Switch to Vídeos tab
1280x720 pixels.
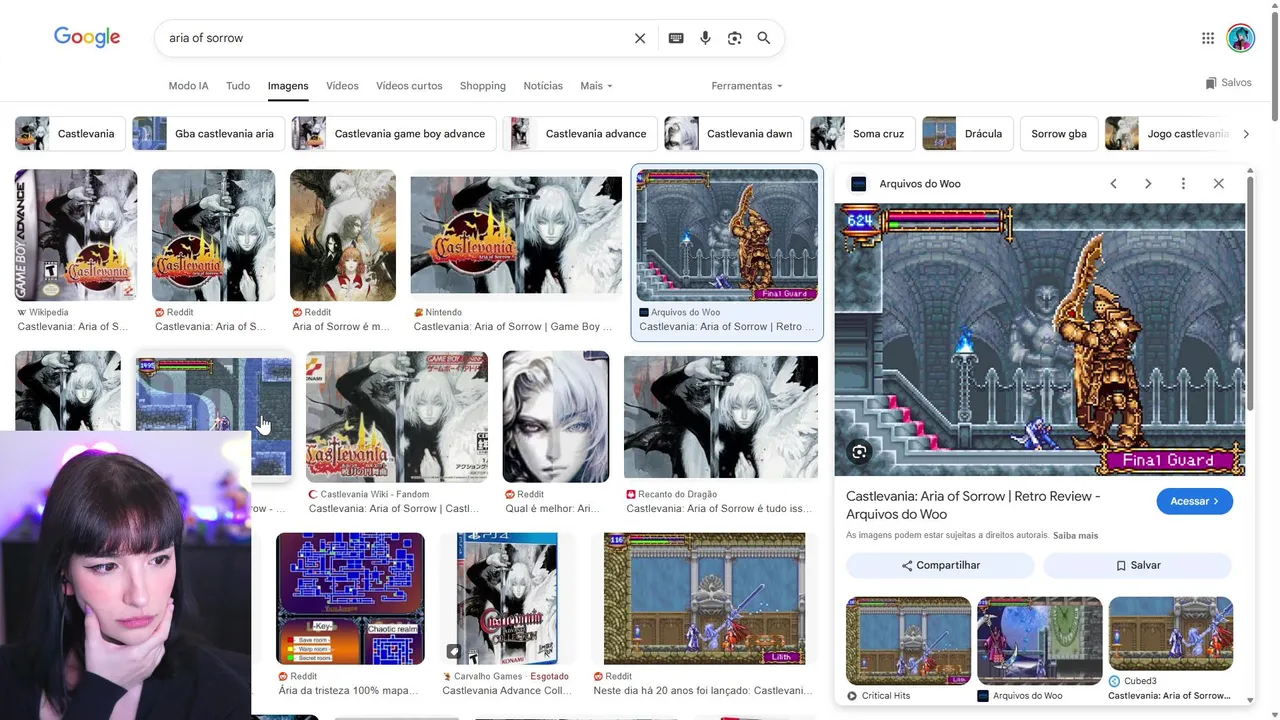coord(342,86)
